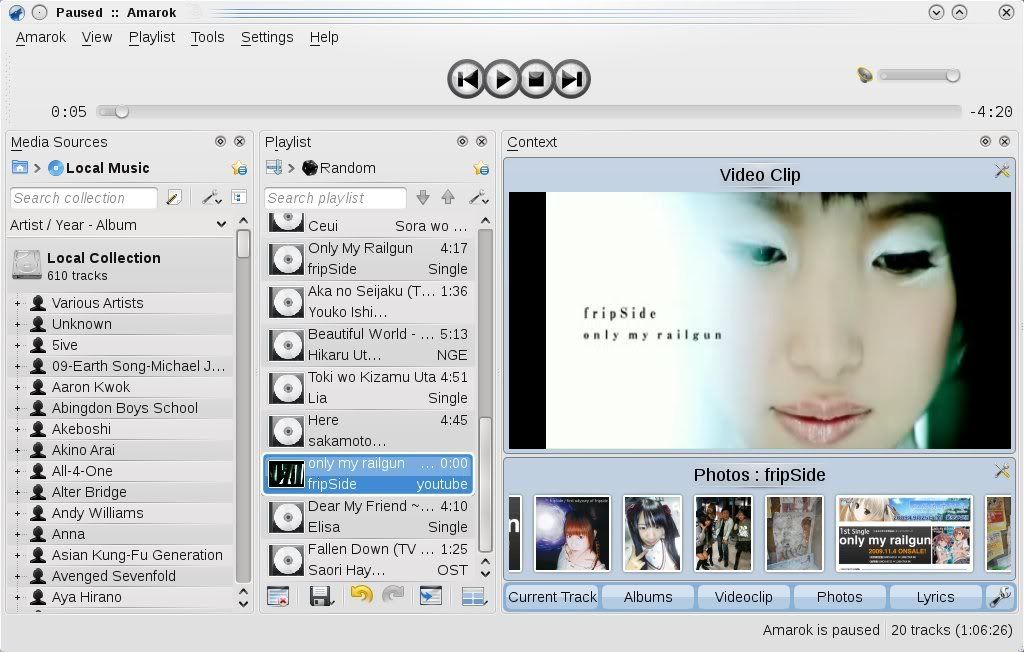This screenshot has height=652, width=1024.
Task: Go to Media Sources home folder icon
Action: click(x=20, y=168)
